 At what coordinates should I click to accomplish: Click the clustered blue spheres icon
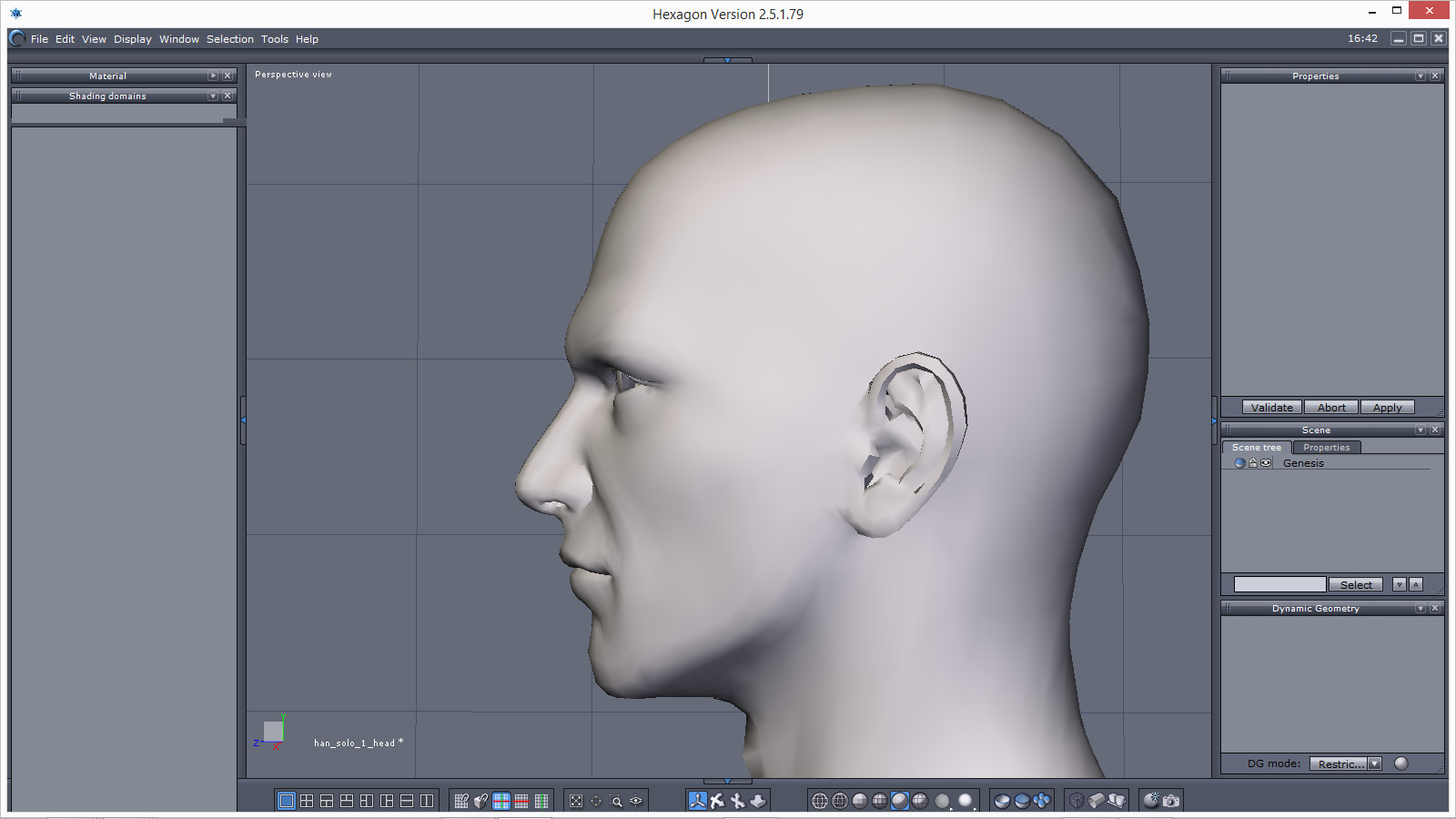[x=1042, y=801]
